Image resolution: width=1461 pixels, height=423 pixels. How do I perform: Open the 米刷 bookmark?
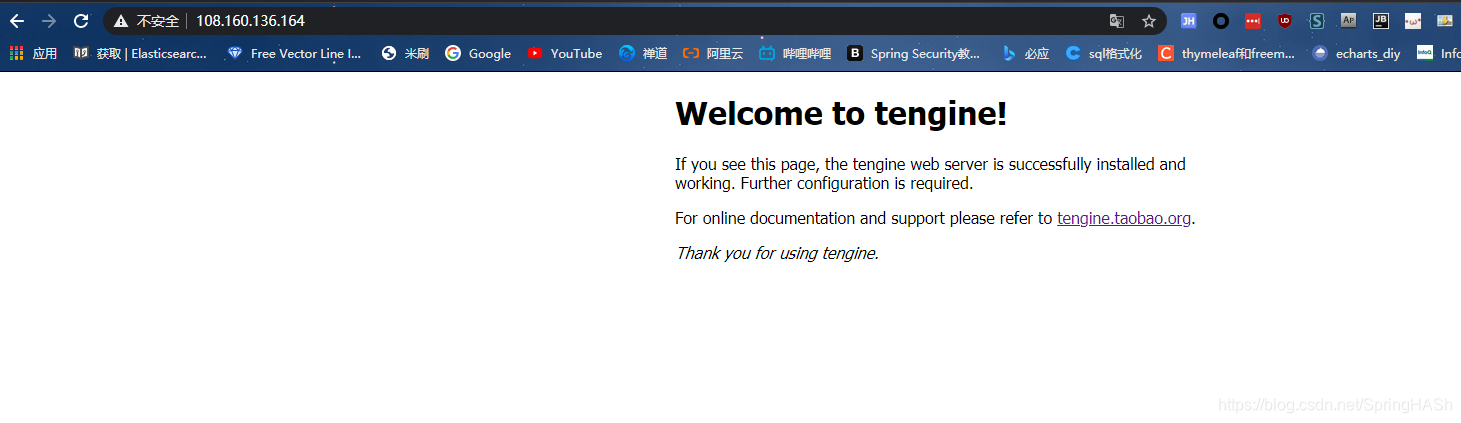(405, 54)
